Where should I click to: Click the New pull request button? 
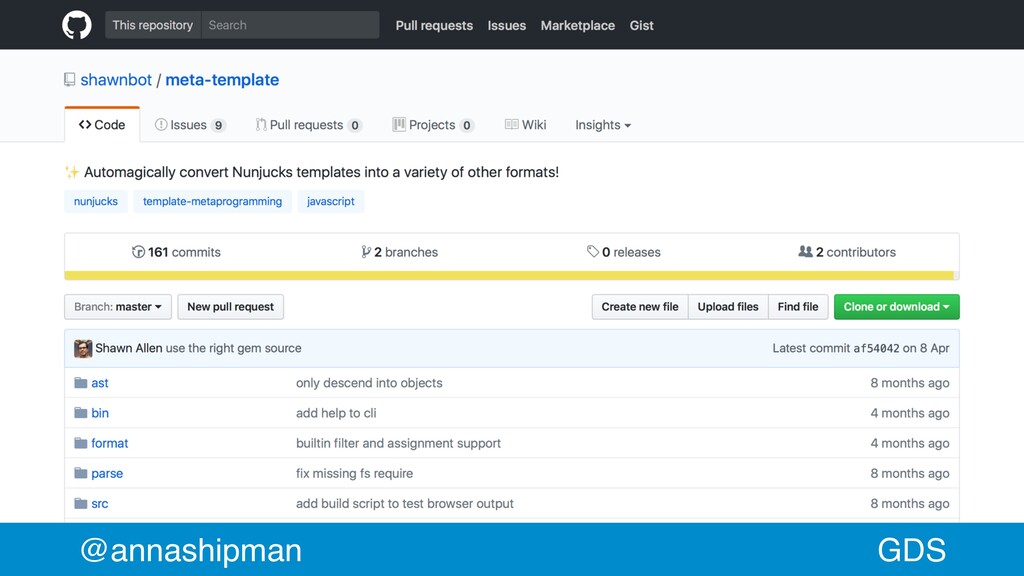pyautogui.click(x=231, y=307)
